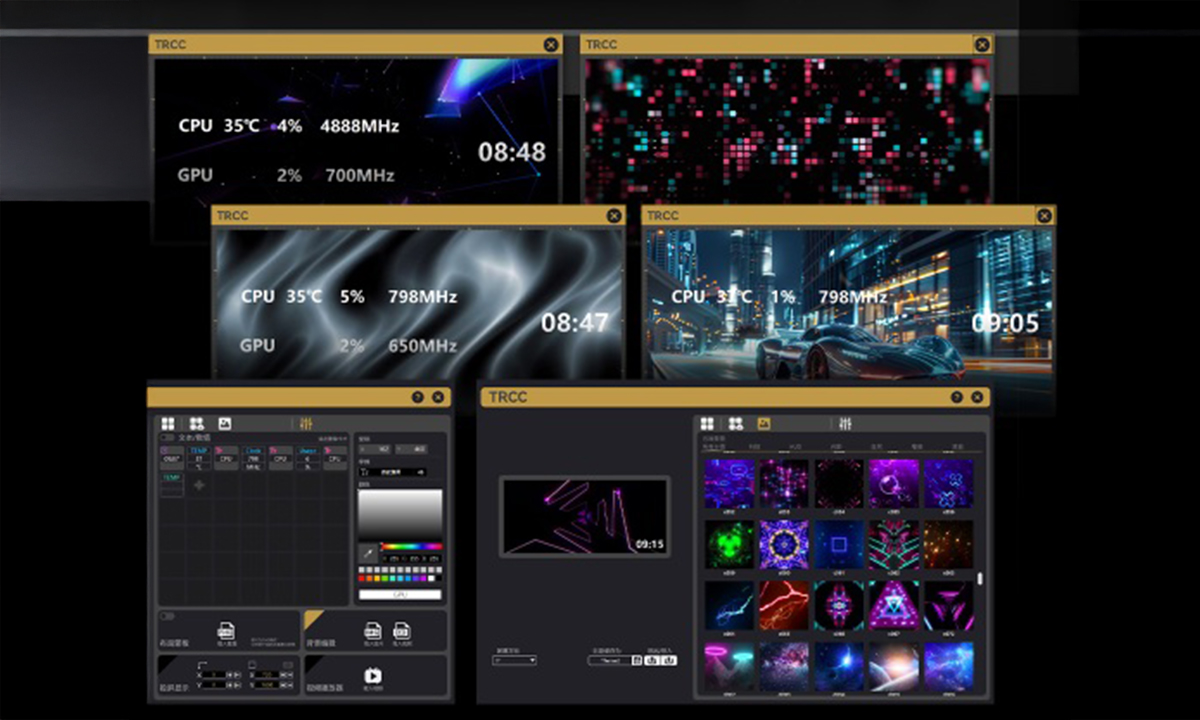Toggle the switch above the element grid
1200x720 pixels.
(x=167, y=438)
